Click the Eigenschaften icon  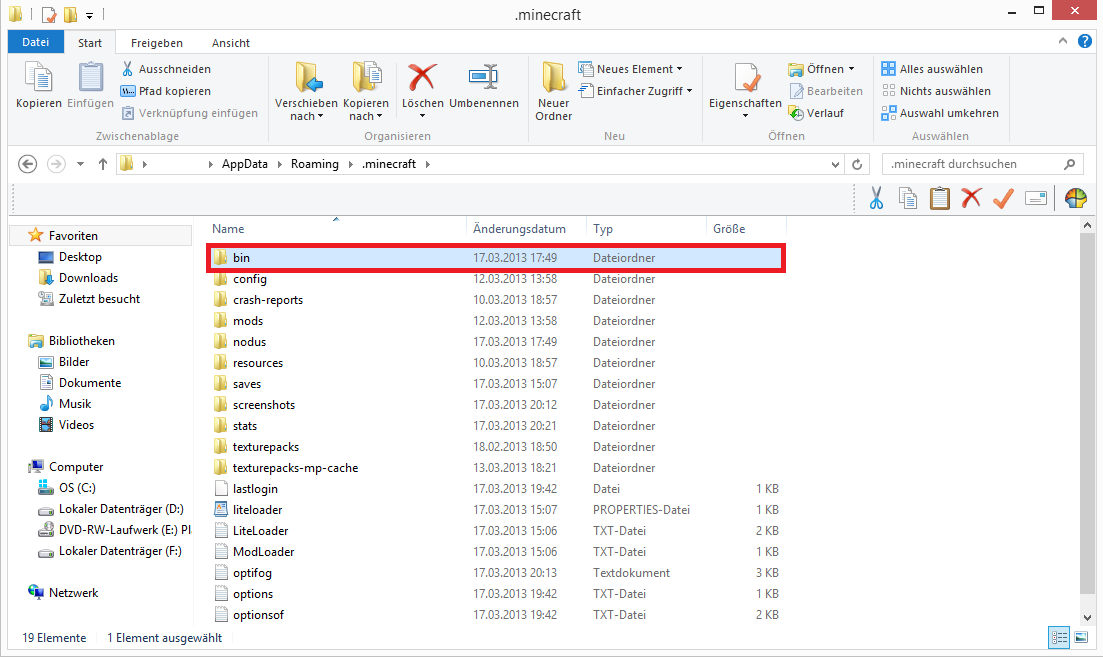[746, 77]
